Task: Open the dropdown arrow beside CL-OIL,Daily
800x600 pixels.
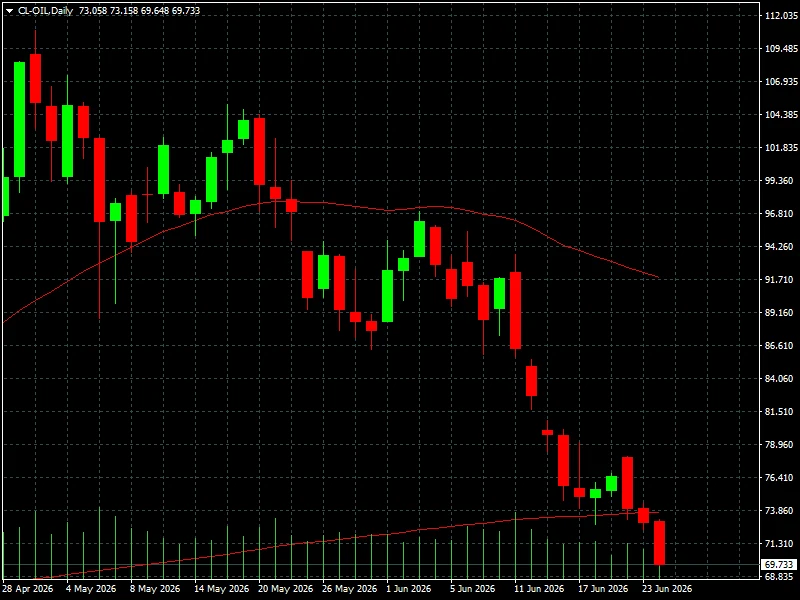Action: (9, 11)
